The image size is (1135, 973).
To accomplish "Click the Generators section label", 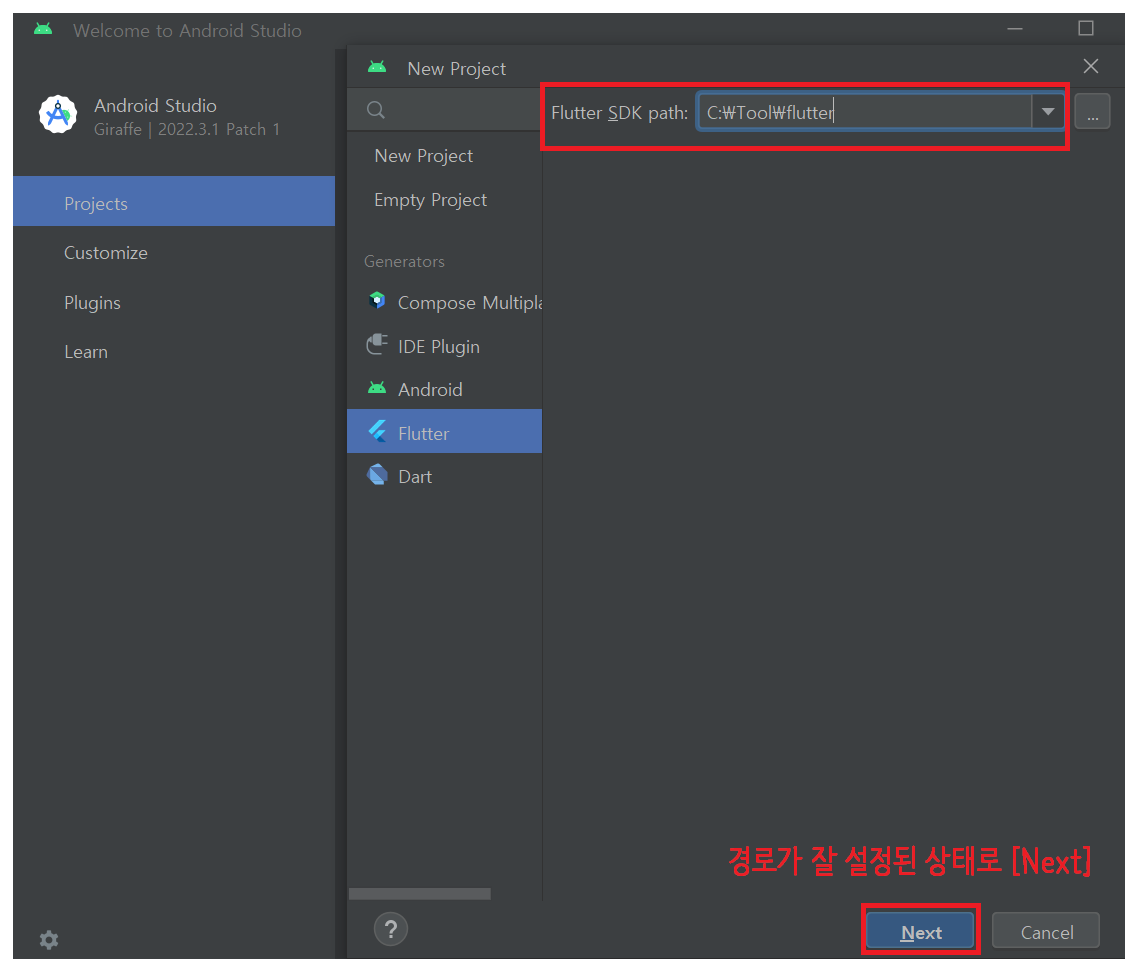I will click(404, 261).
